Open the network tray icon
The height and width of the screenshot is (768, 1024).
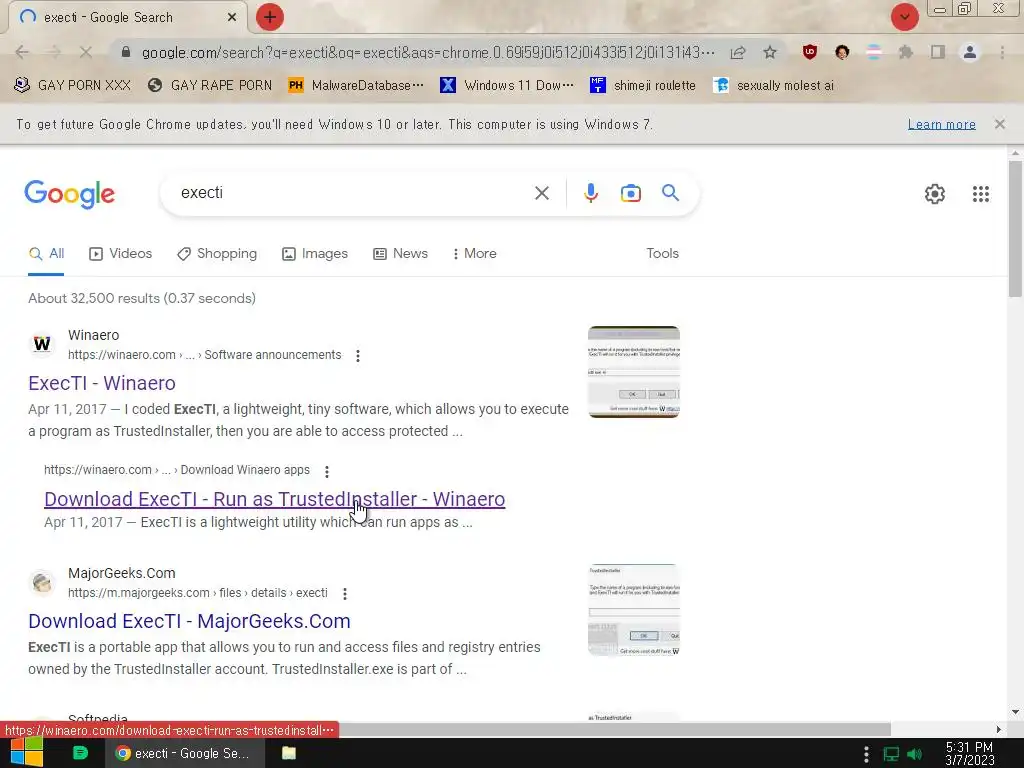point(891,754)
